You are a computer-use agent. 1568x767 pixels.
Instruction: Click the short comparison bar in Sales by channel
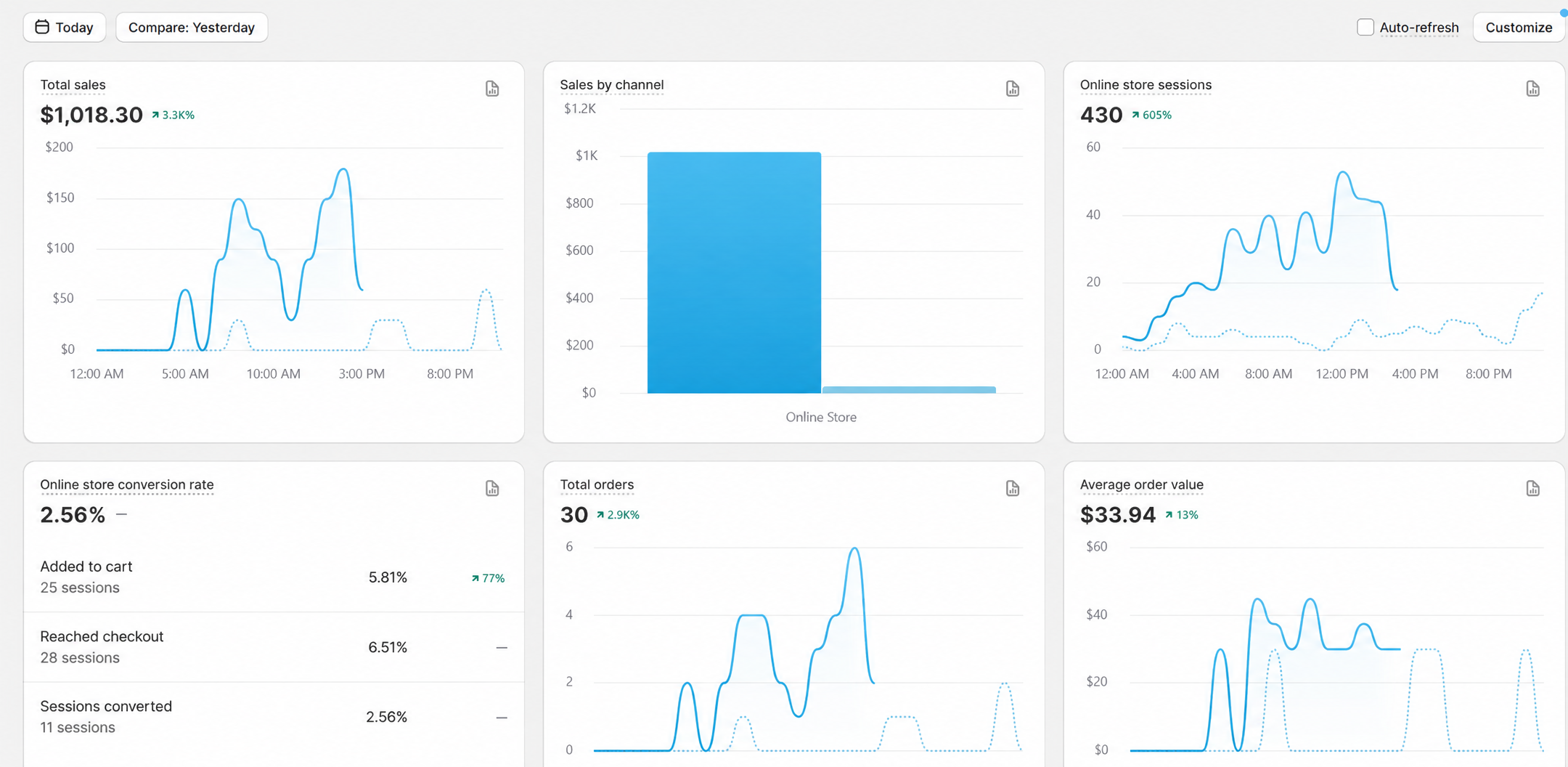(x=909, y=390)
